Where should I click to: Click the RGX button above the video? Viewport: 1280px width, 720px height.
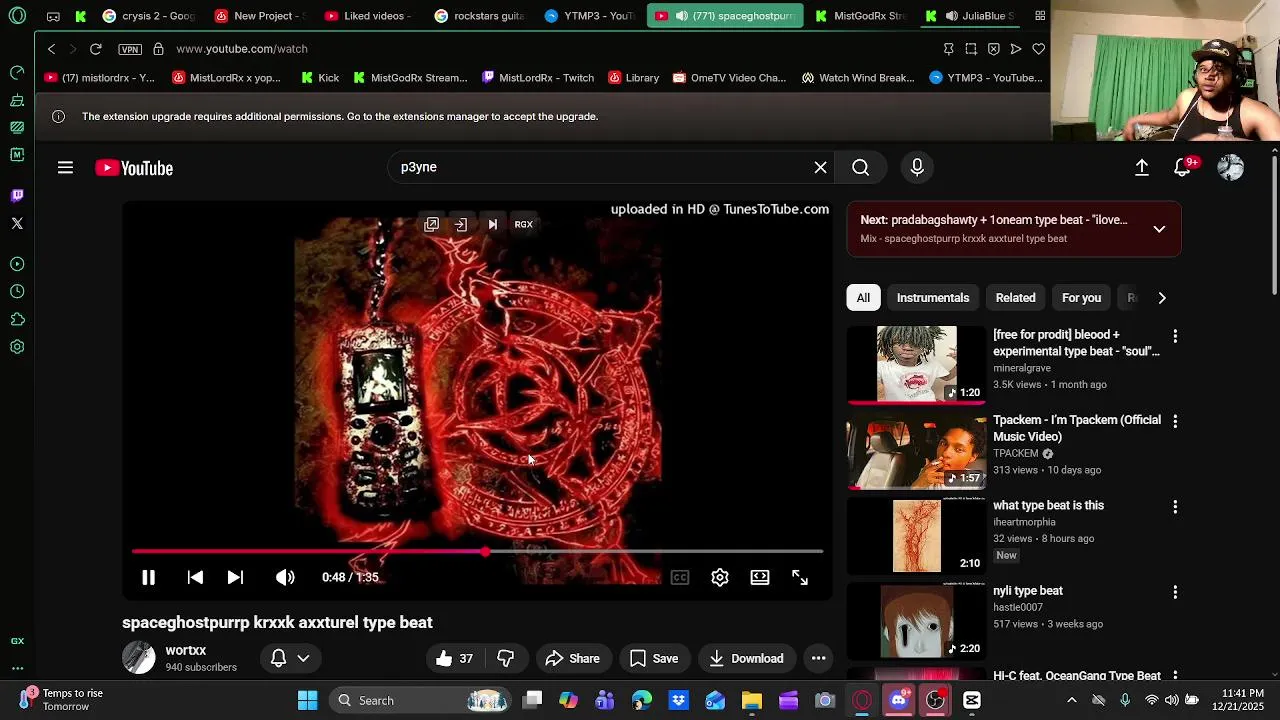coord(523,224)
